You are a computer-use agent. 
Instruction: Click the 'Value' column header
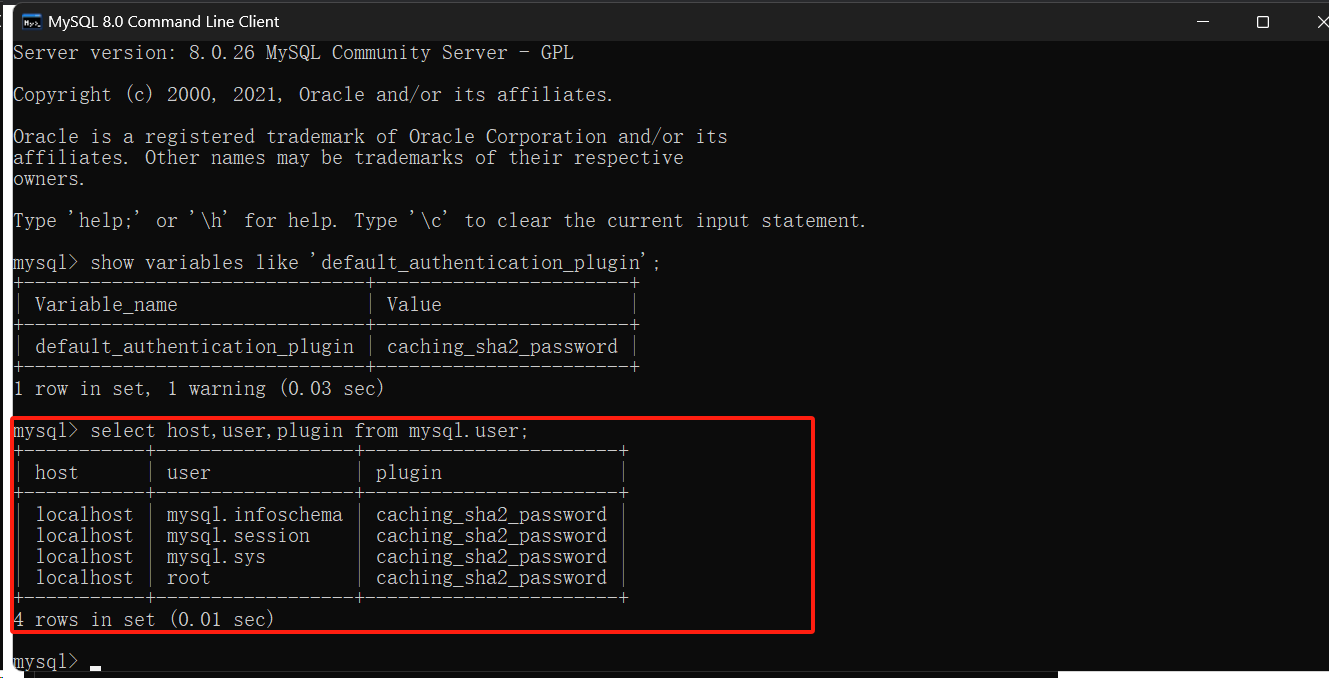414,305
